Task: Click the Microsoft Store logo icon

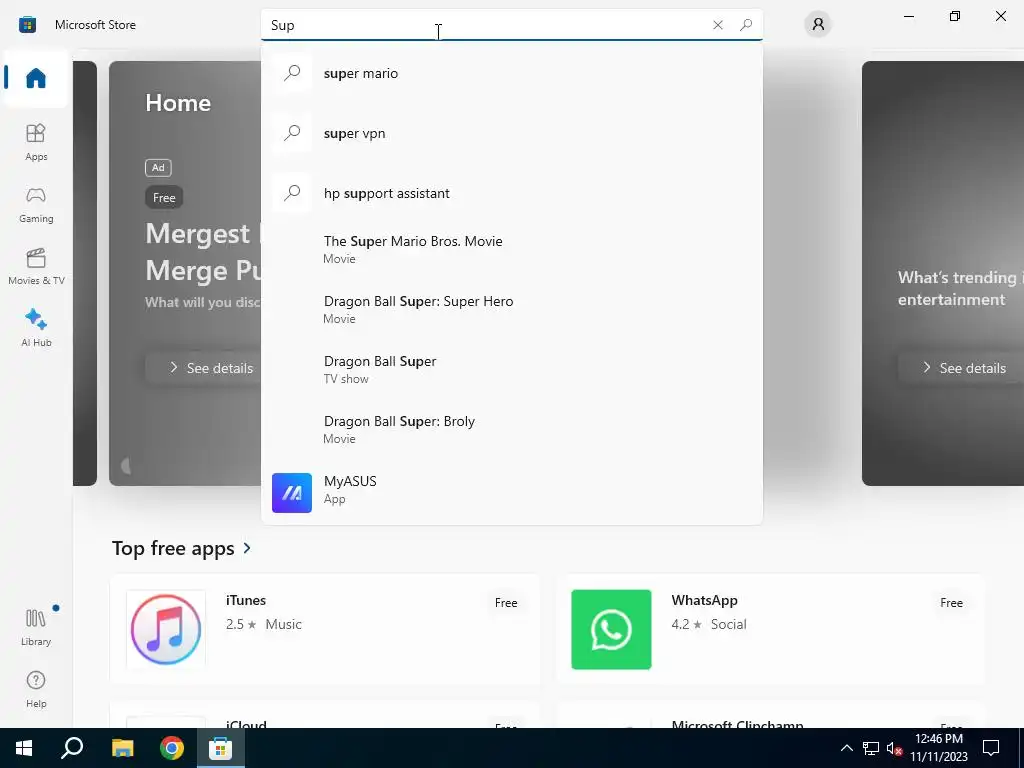Action: 27,25
